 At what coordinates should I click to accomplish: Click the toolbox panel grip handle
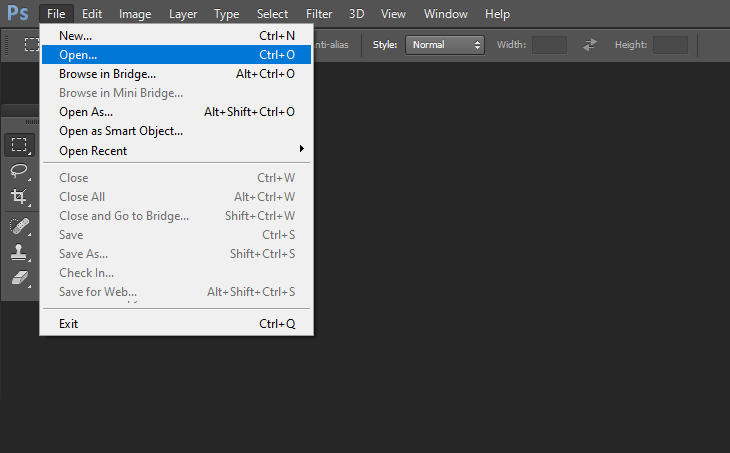(32, 122)
